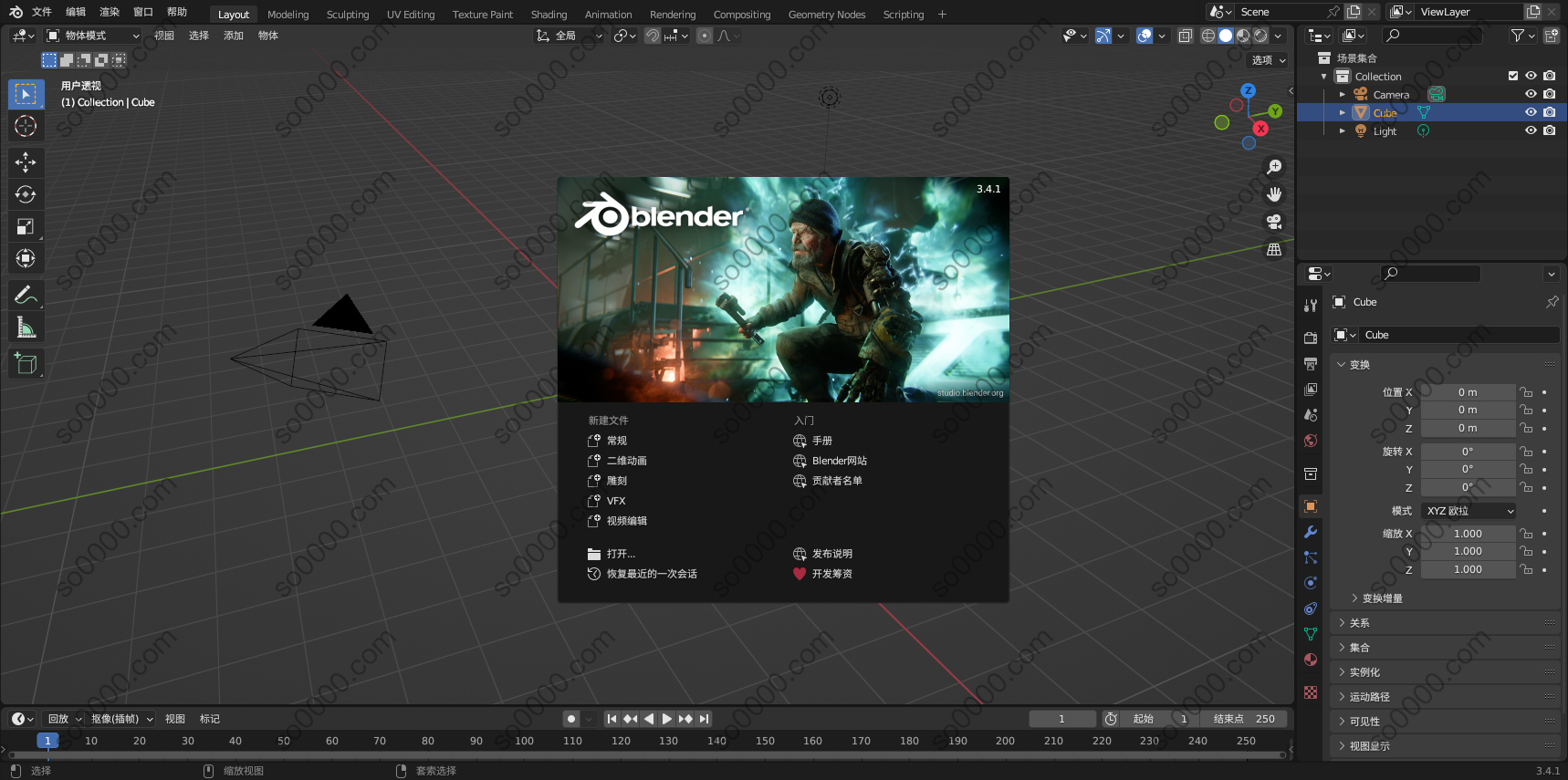The height and width of the screenshot is (780, 1568).
Task: Lock the Scale X value
Action: (1526, 534)
